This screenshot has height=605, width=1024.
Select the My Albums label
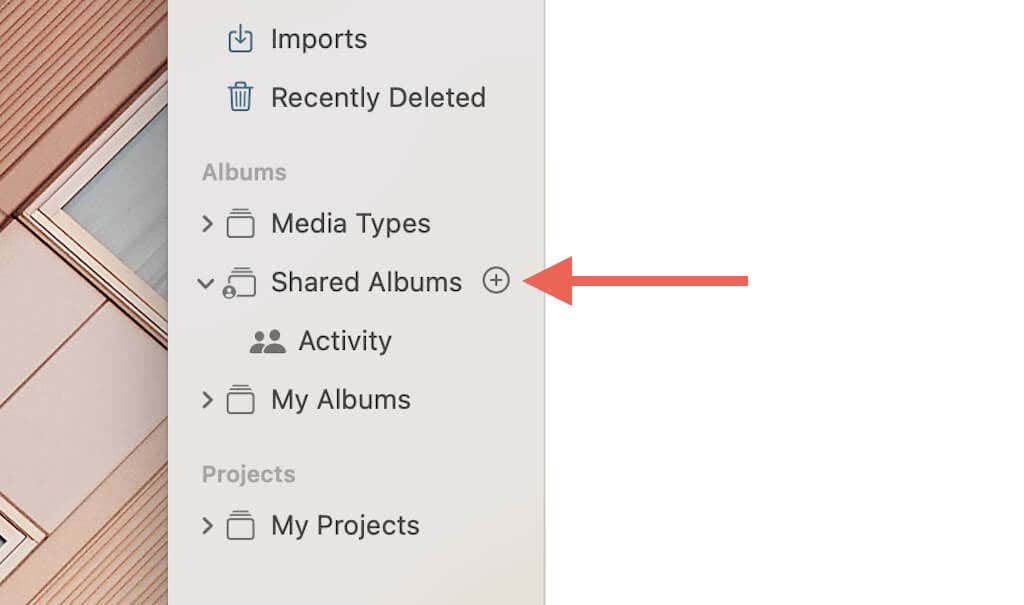(341, 400)
